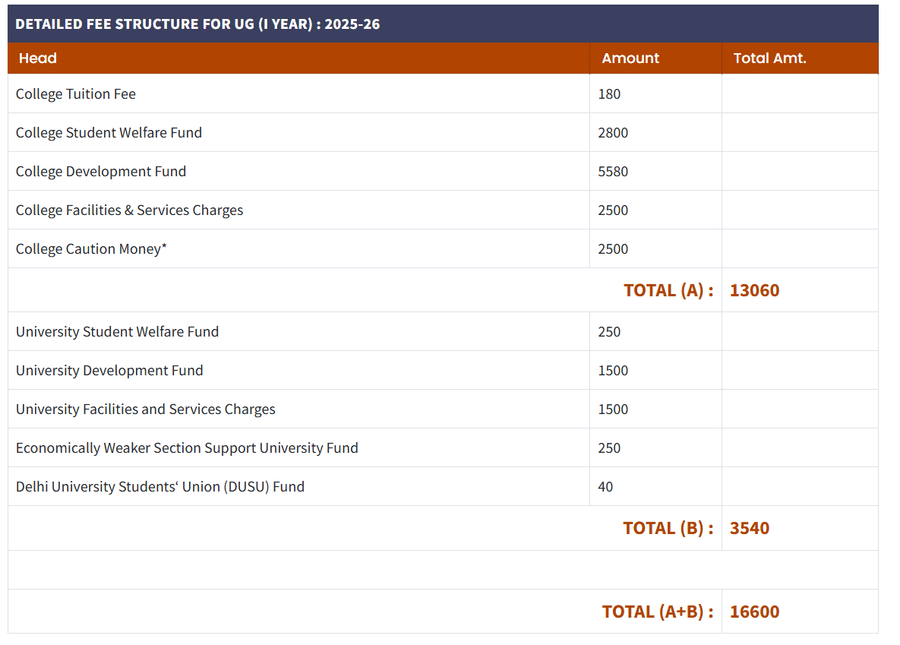Click the 3540 Total (B) value
Viewport: 900px width, 645px height.
pos(749,528)
